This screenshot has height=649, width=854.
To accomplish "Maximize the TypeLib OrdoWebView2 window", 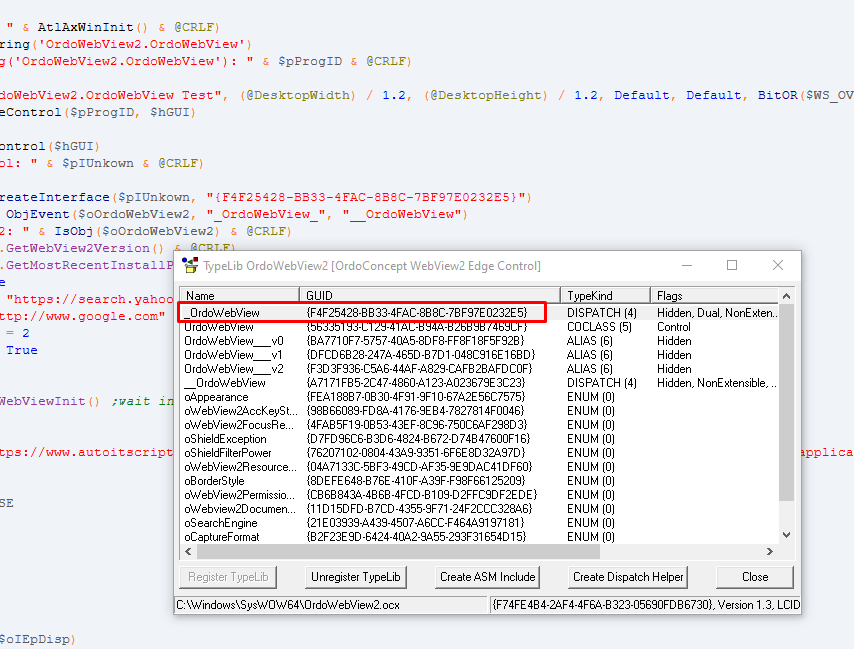I will click(x=732, y=265).
